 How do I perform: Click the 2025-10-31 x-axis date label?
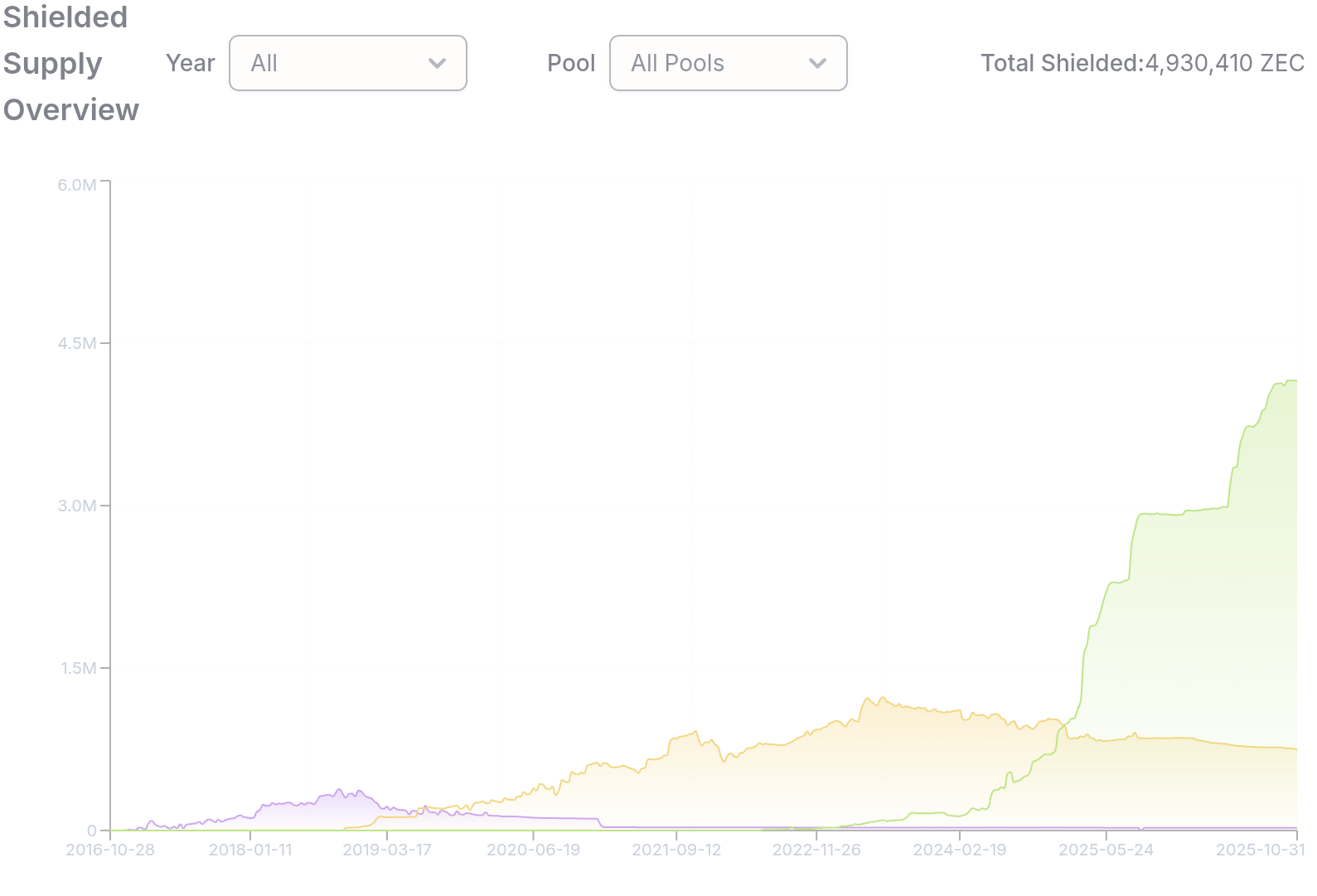[1260, 850]
